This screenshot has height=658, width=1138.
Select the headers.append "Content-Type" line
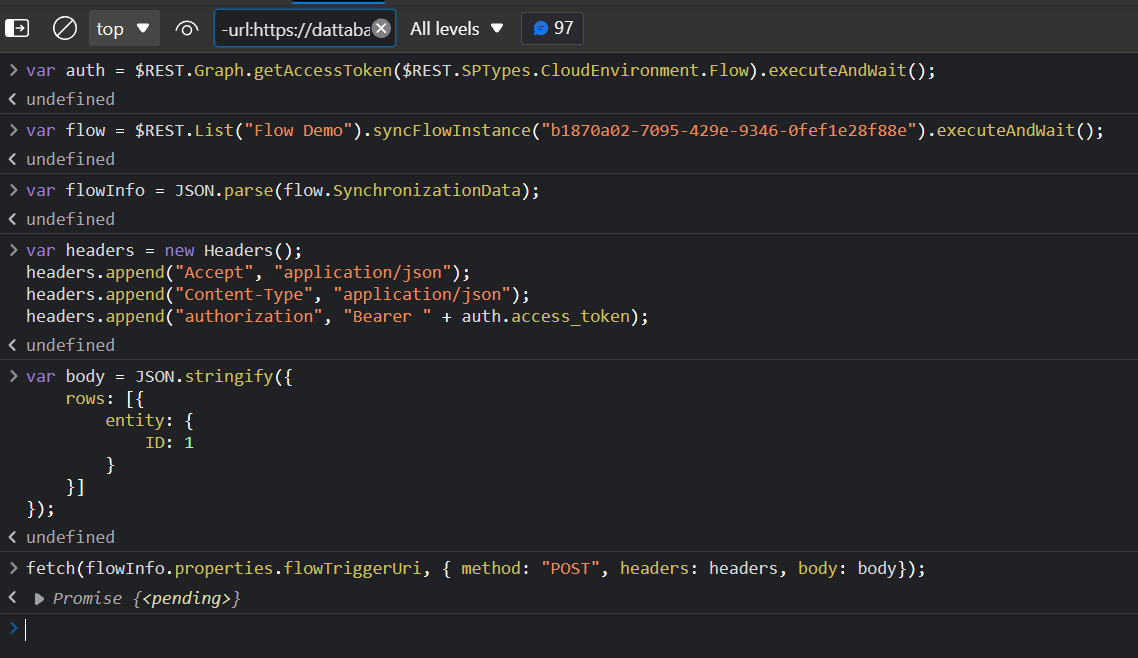click(278, 294)
